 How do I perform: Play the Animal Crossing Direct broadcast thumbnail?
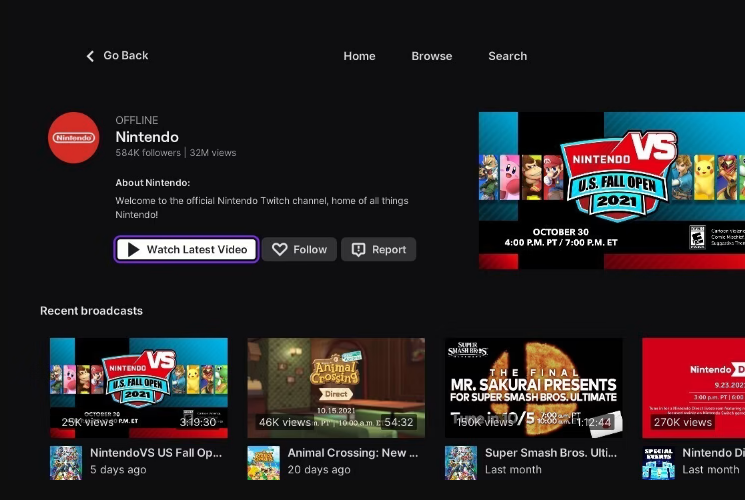[x=336, y=388]
